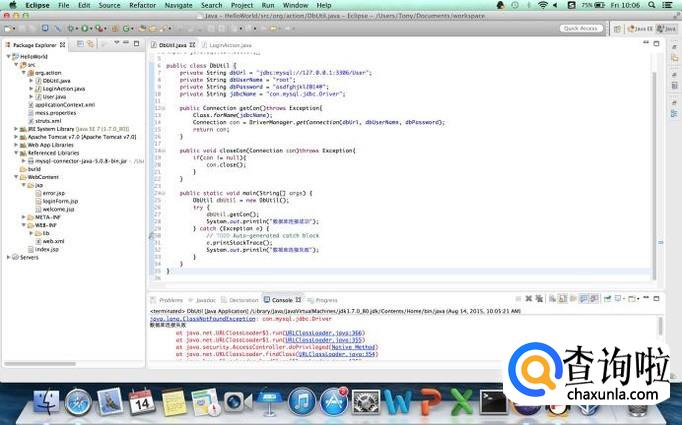The width and height of the screenshot is (682, 425).
Task: Open the Finder icon in the Dock
Action: (x=45, y=403)
